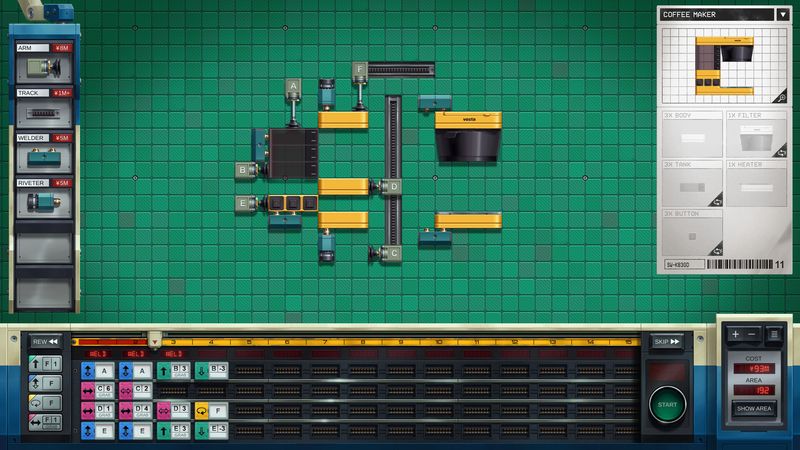The height and width of the screenshot is (450, 800).
Task: Skip forward using the SKIP button
Action: click(666, 341)
